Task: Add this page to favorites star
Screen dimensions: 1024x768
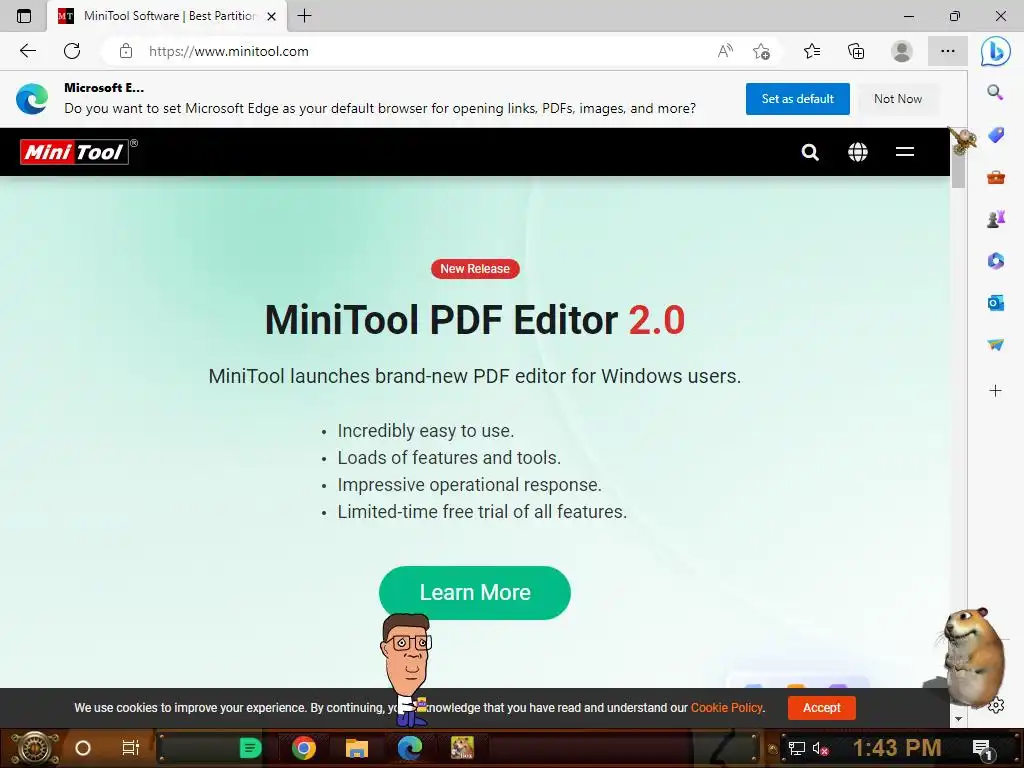Action: (761, 51)
